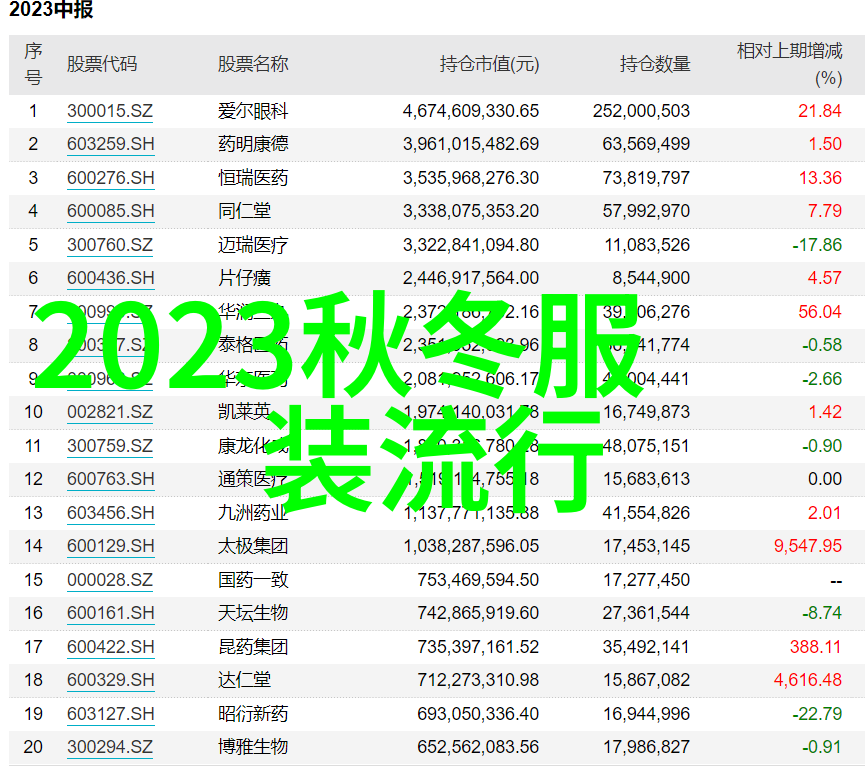
Task: Select the quantity 73,819,797
Action: pyautogui.click(x=646, y=178)
